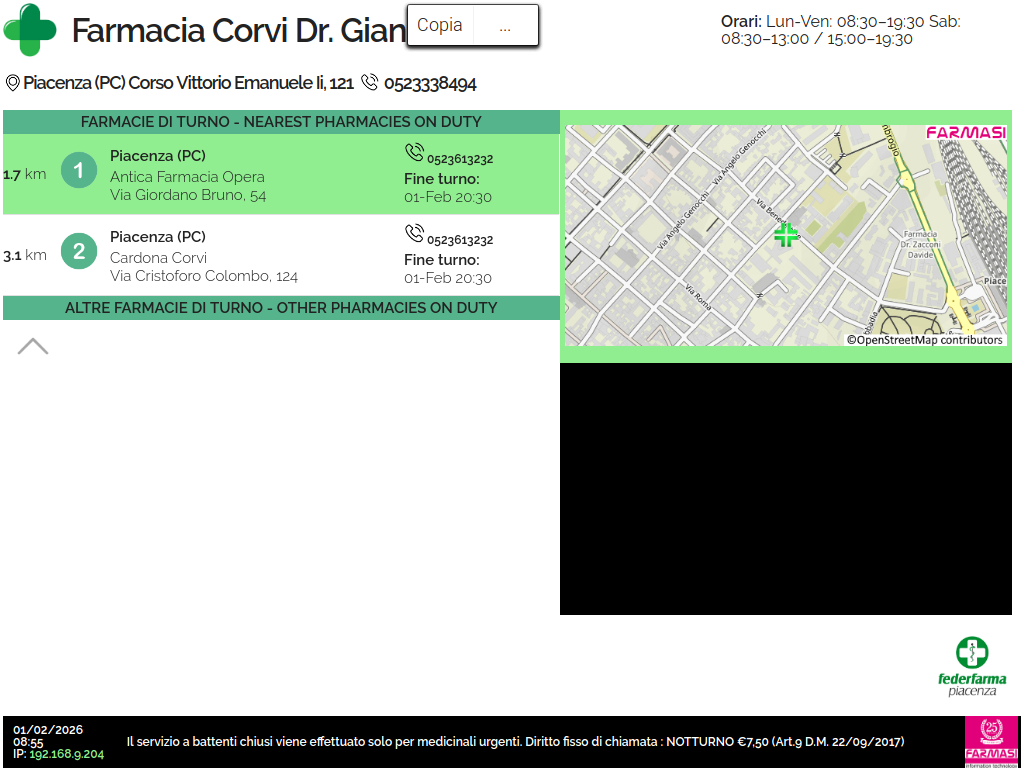Click the location pin icon beside Piacenza address
This screenshot has height=768, width=1024.
pos(12,83)
